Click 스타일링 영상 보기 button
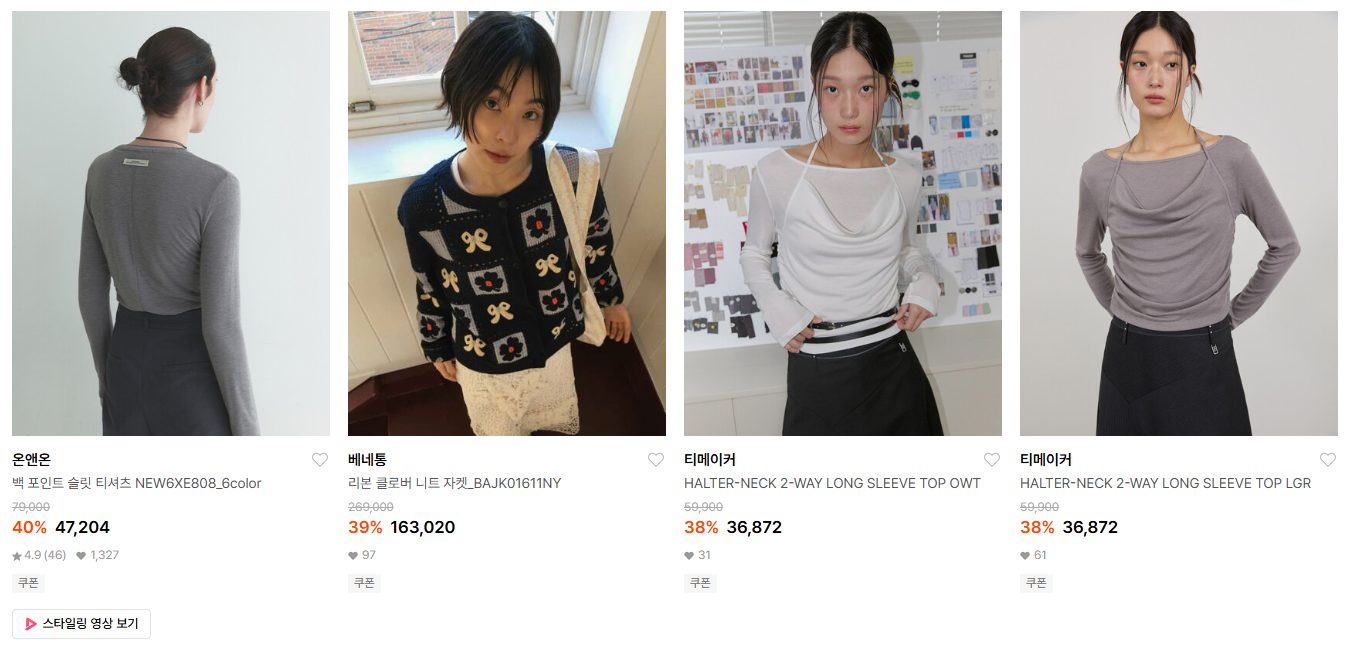This screenshot has height=655, width=1348. [x=81, y=624]
